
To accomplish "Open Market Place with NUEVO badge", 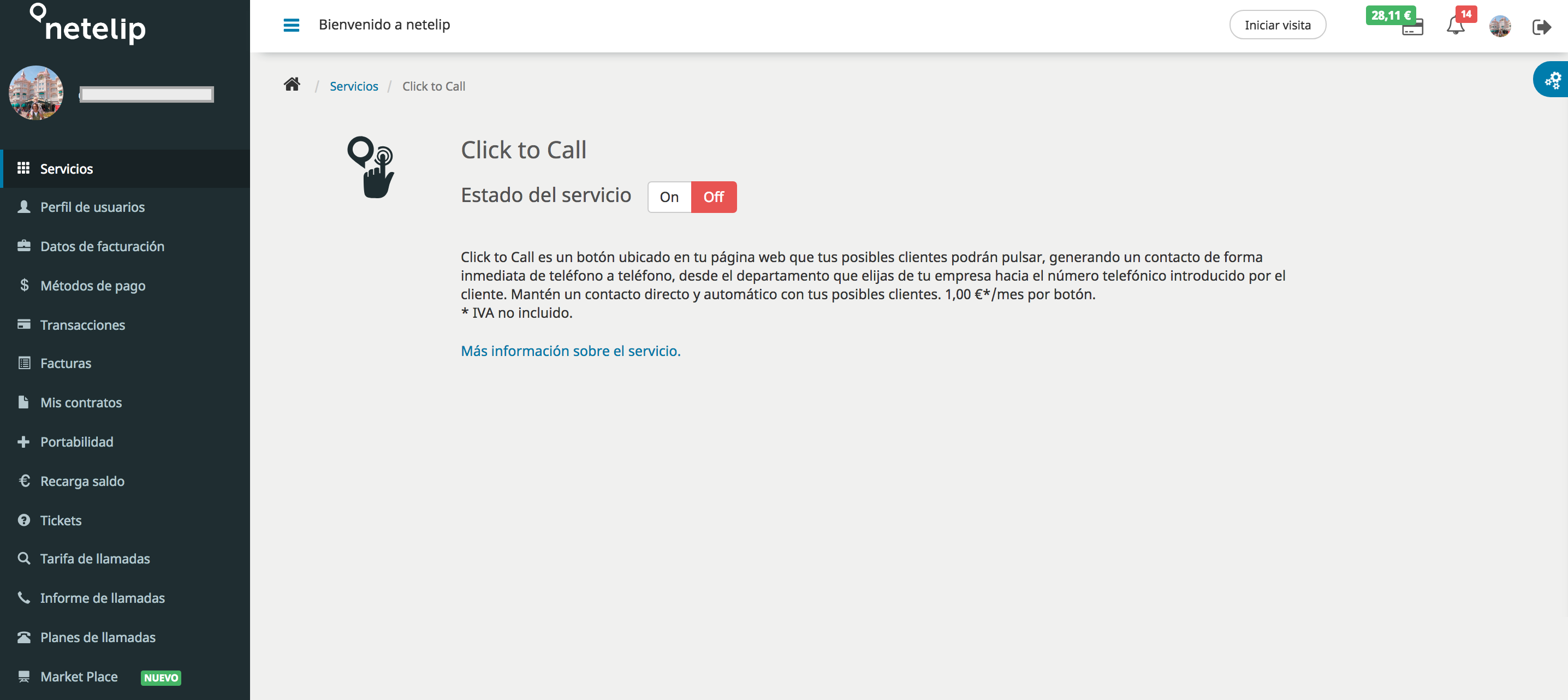I will (79, 677).
